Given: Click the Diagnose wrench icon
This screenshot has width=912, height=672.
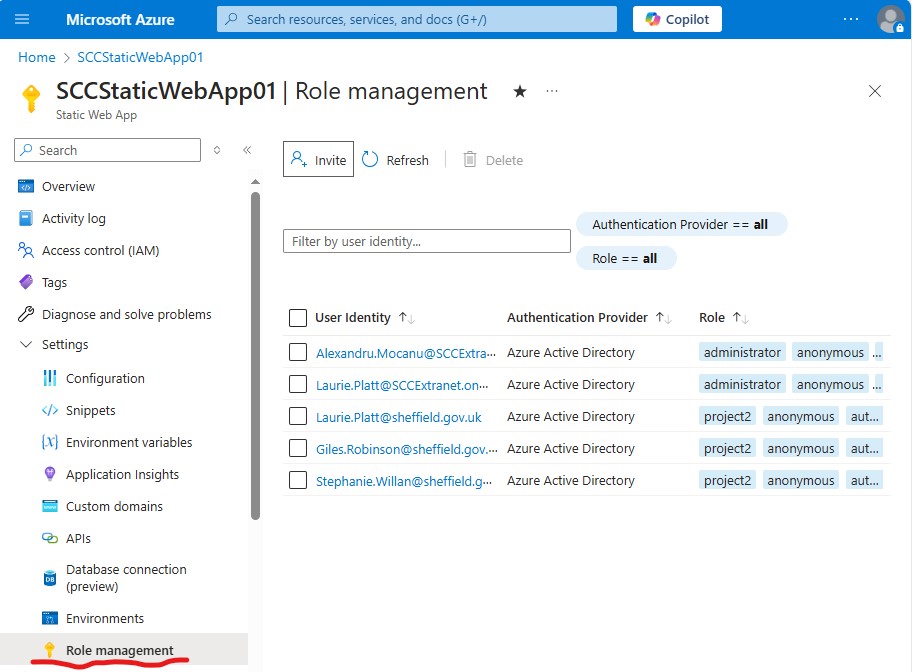Looking at the screenshot, I should pyautogui.click(x=26, y=314).
